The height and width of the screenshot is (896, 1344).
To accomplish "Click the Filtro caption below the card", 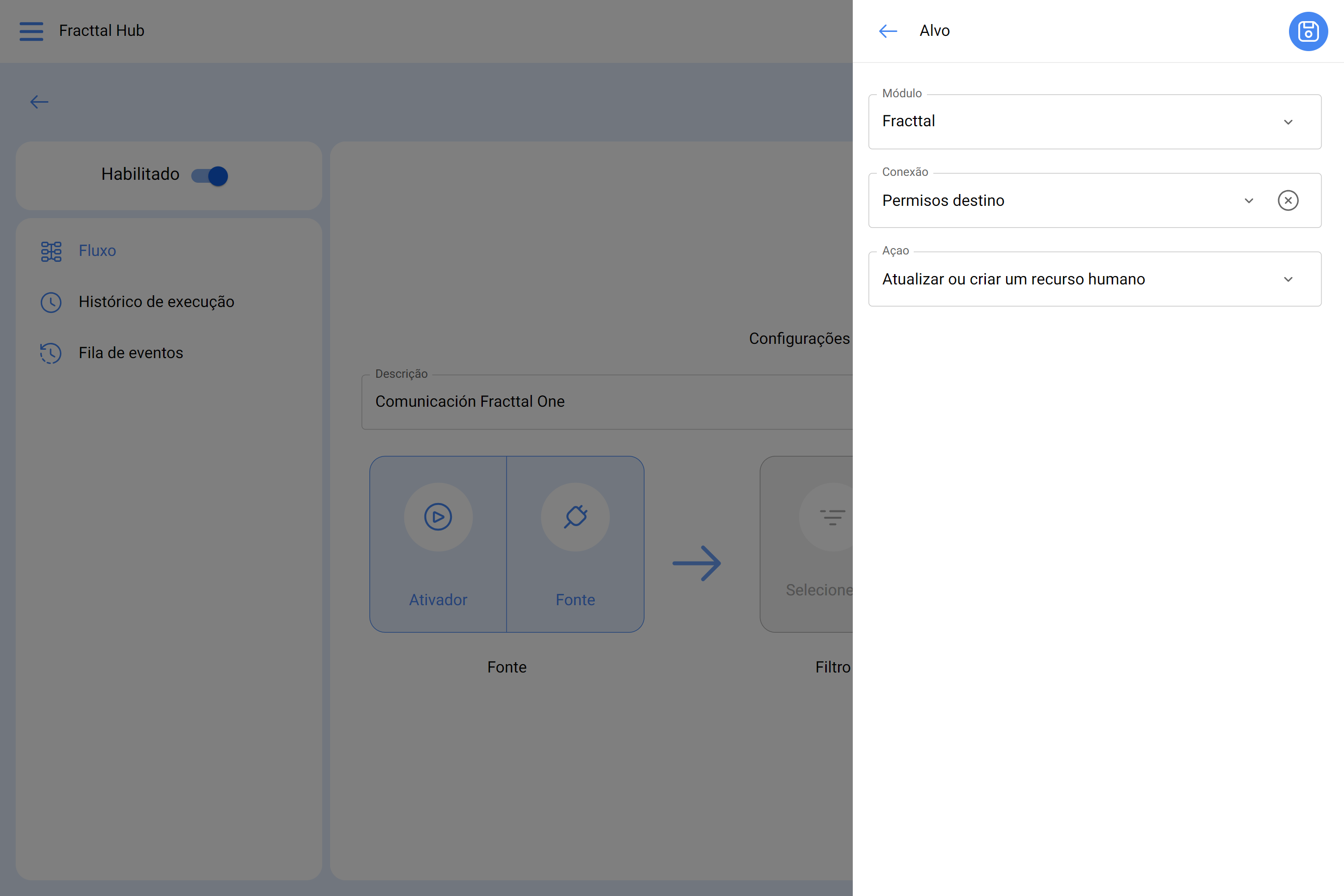I will pyautogui.click(x=833, y=667).
